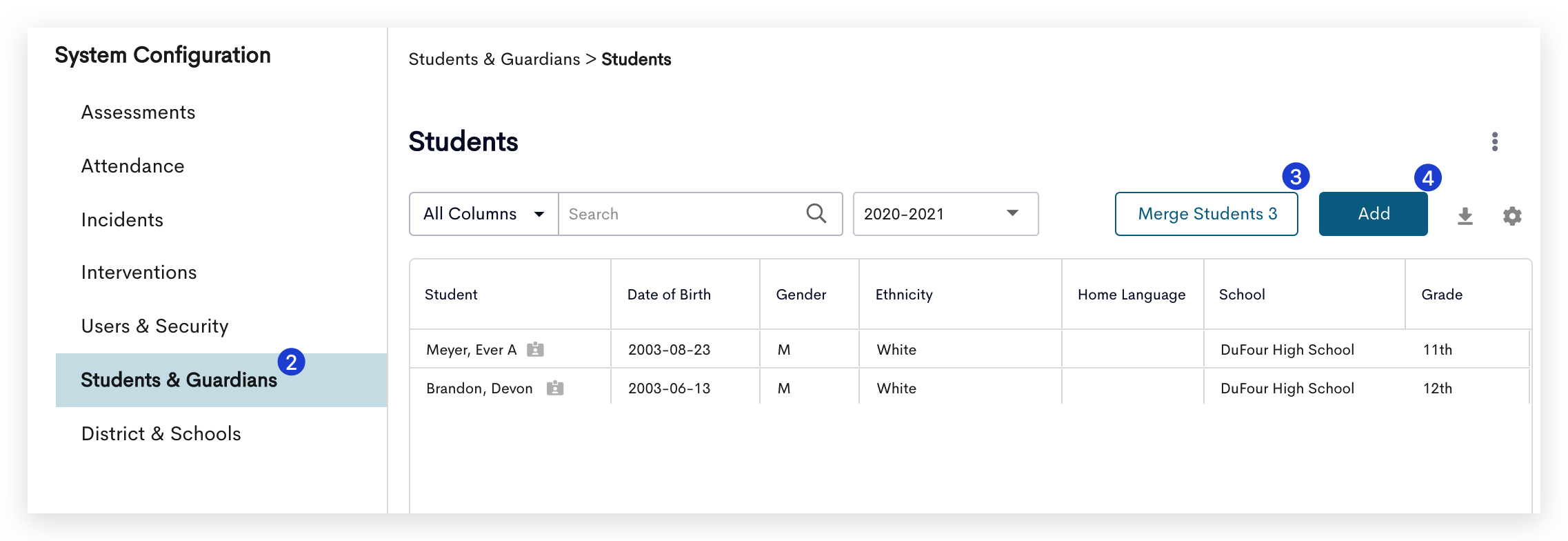This screenshot has width=1568, height=541.
Task: Click DuFour High School in Meyer's row
Action: pyautogui.click(x=1287, y=350)
